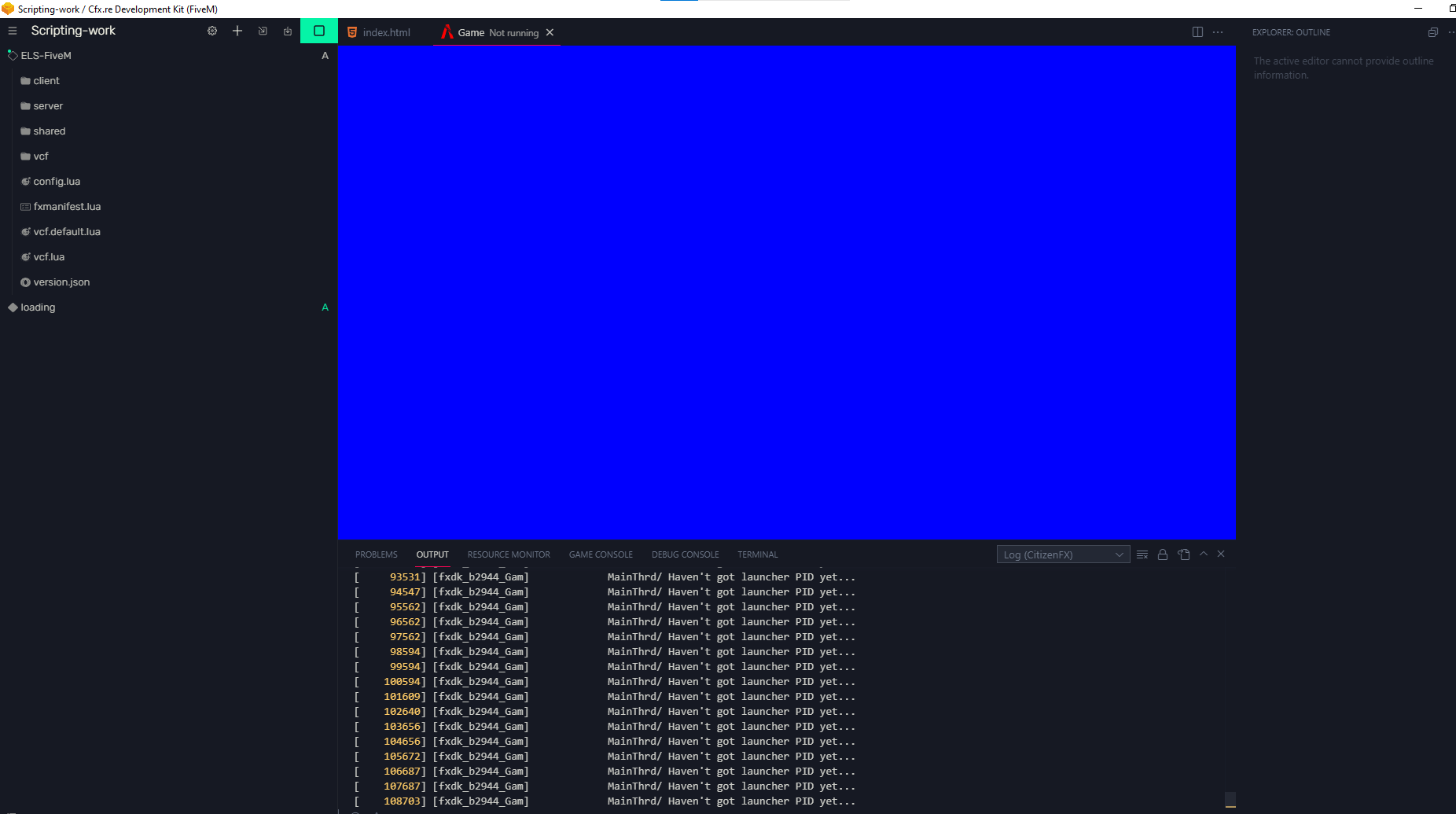The image size is (1456, 814).
Task: Close the bottom output panel
Action: pyautogui.click(x=1221, y=554)
